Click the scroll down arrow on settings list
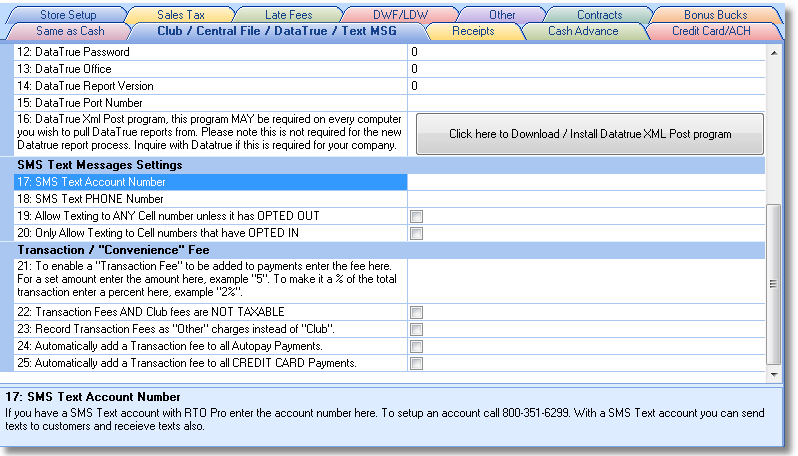This screenshot has height=456, width=798. click(772, 374)
